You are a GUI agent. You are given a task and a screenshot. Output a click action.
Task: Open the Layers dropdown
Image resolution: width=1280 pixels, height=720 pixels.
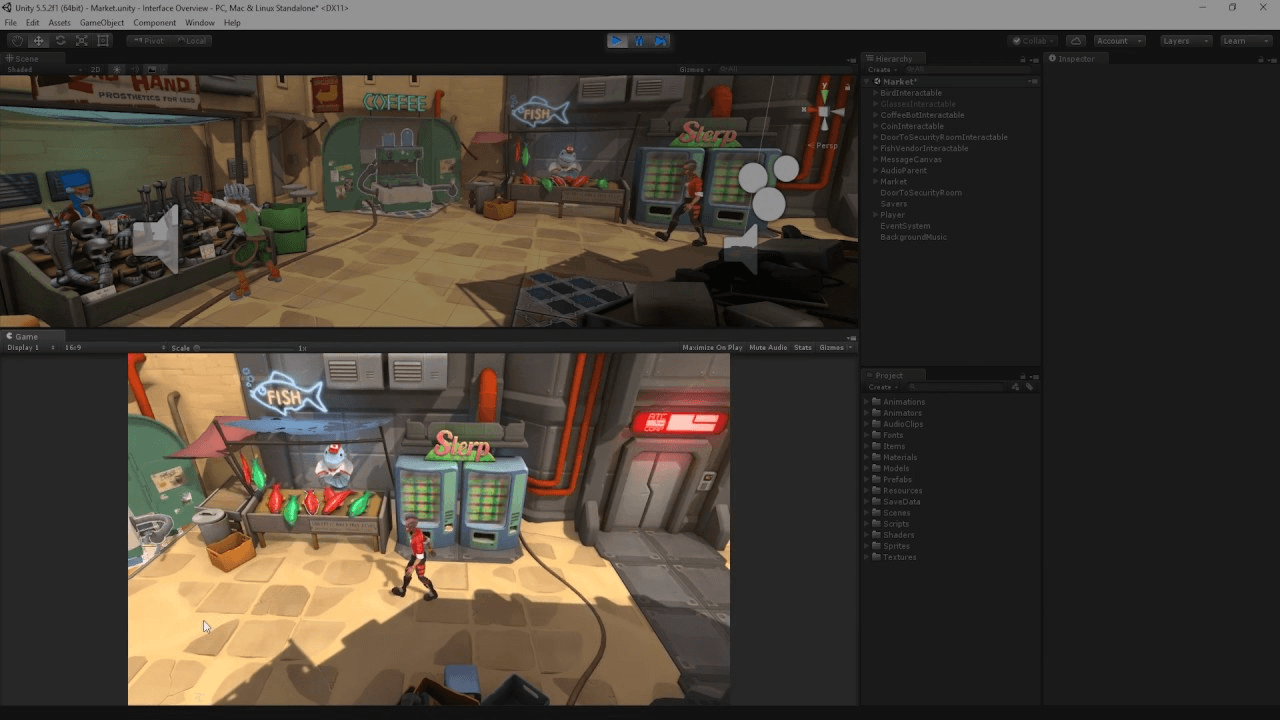click(x=1186, y=41)
